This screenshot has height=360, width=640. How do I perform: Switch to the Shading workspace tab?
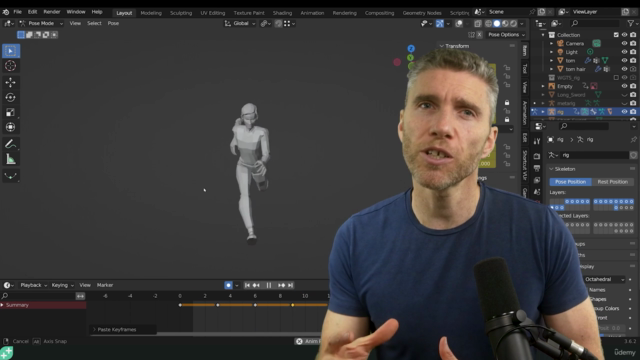282,13
